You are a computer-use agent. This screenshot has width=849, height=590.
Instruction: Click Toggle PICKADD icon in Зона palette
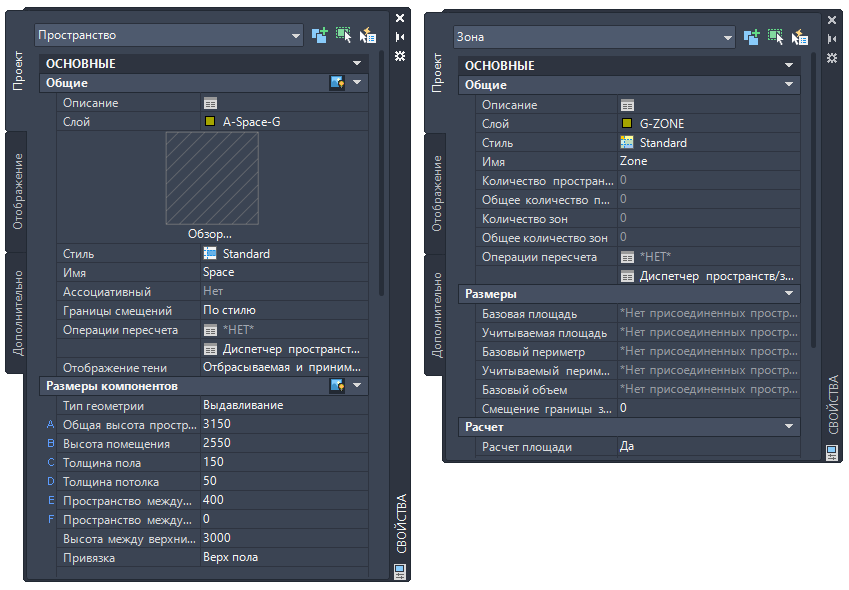[x=752, y=37]
